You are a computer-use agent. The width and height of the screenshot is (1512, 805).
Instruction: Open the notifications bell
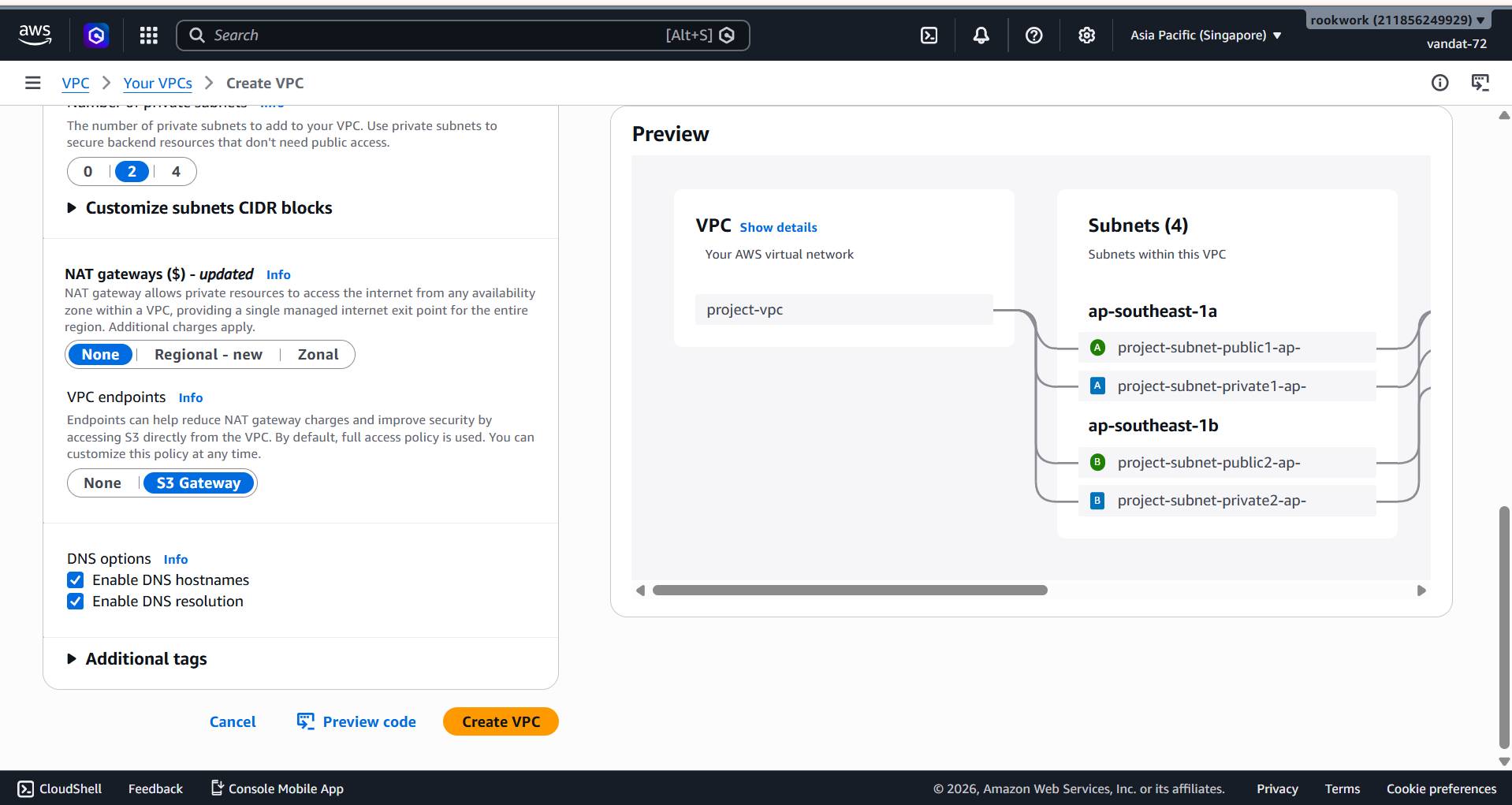pyautogui.click(x=981, y=35)
